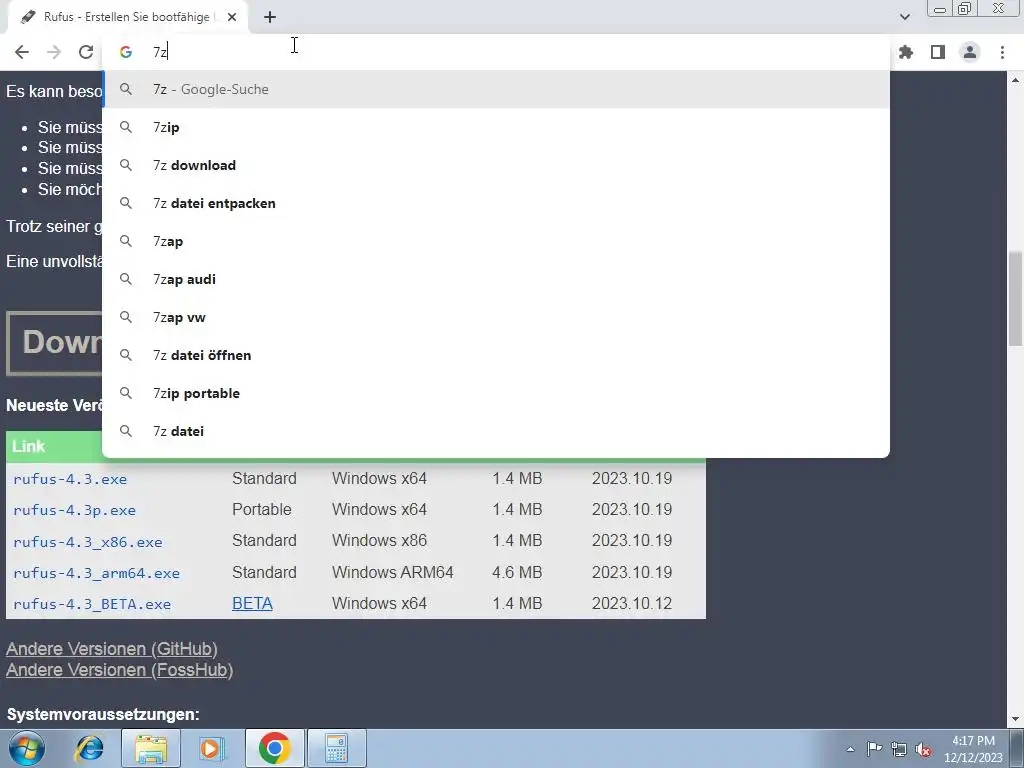Download rufus-4.3p.exe portable version

74,510
